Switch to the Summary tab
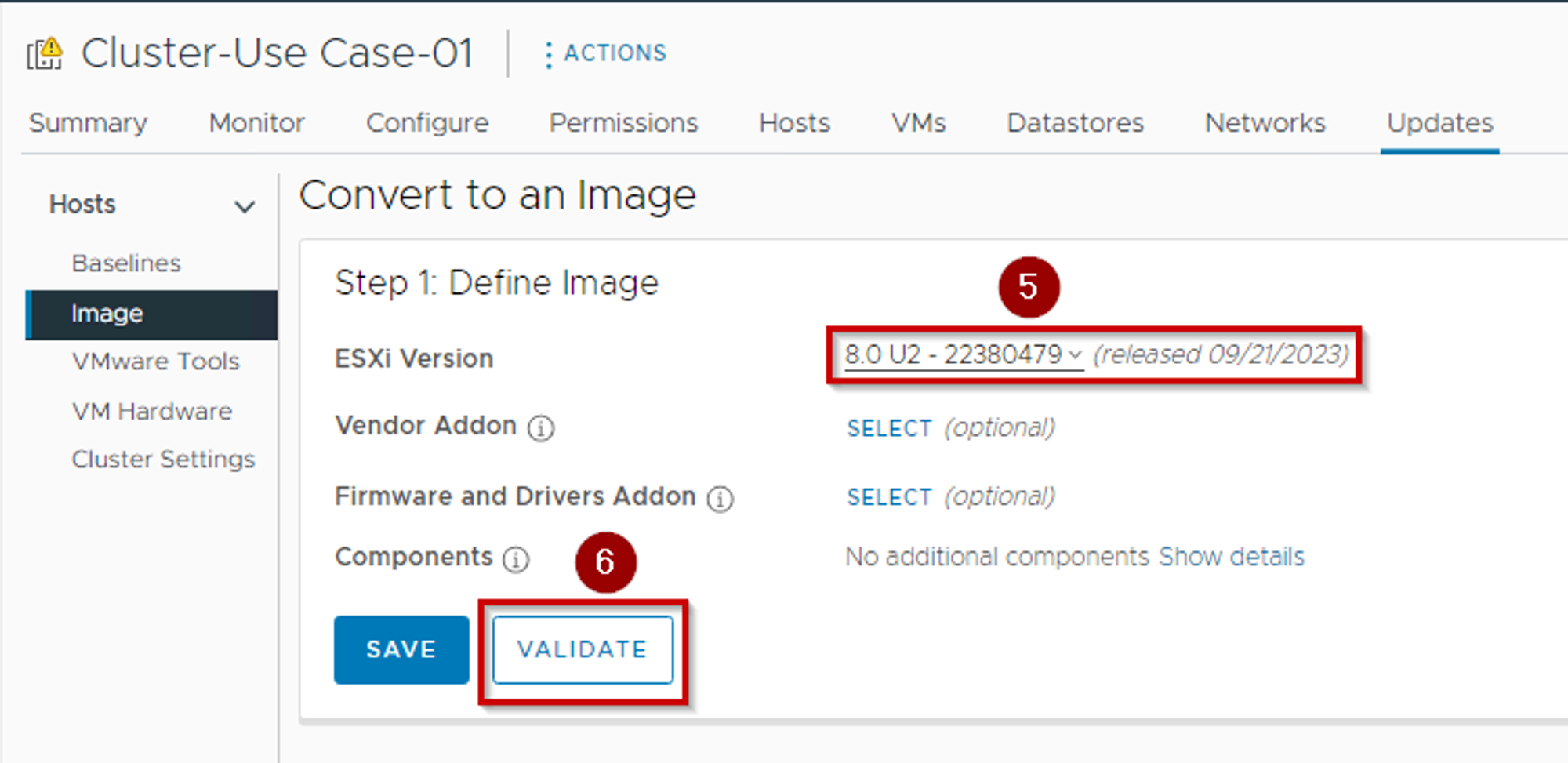This screenshot has height=763, width=1568. [88, 123]
